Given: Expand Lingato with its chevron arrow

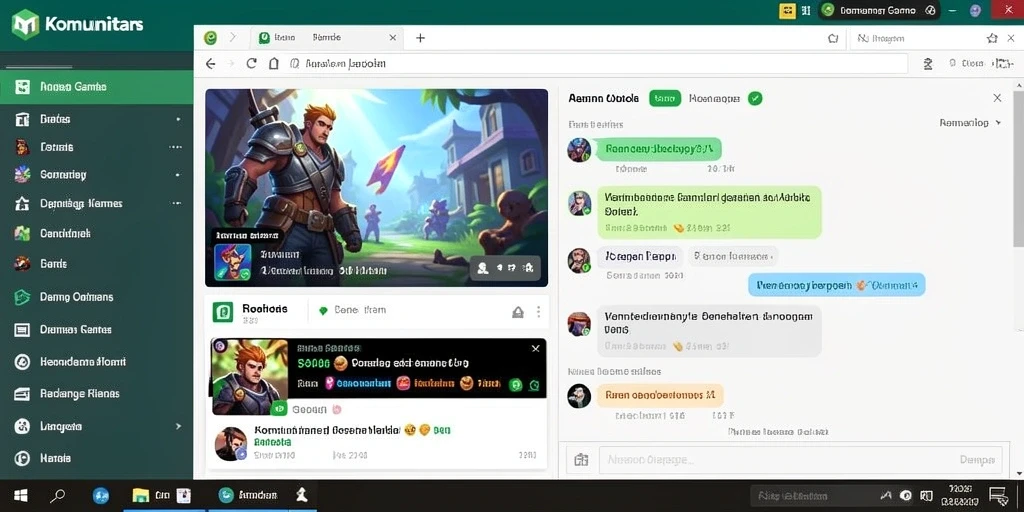Looking at the screenshot, I should point(178,426).
